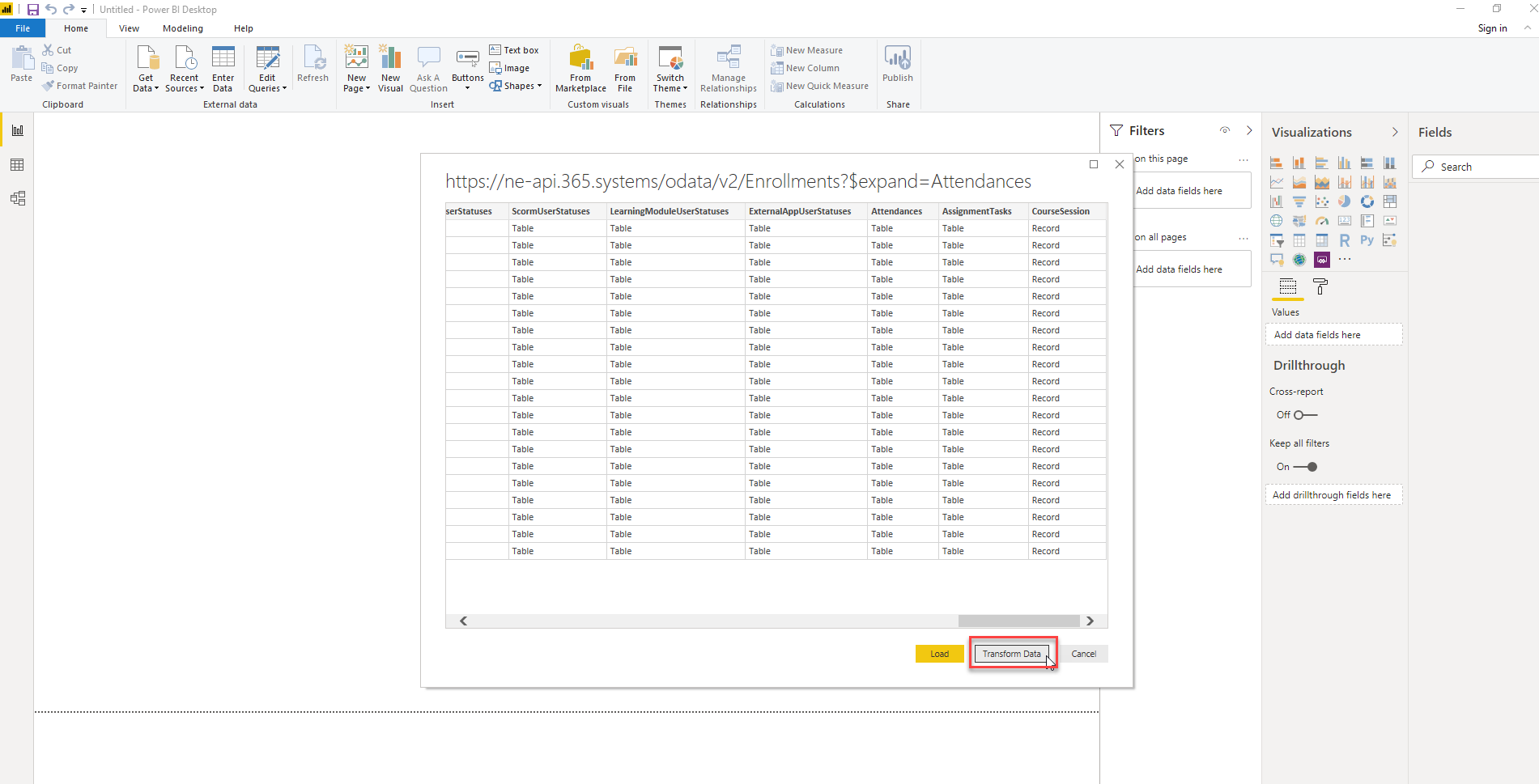
Task: Open the Fields well tab in Visualizations
Action: [x=1288, y=286]
